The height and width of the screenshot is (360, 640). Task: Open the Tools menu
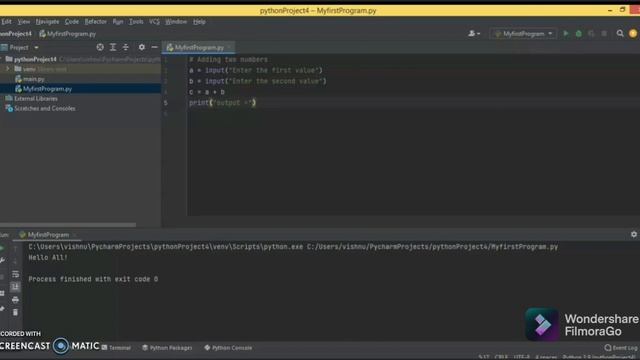tap(136, 22)
